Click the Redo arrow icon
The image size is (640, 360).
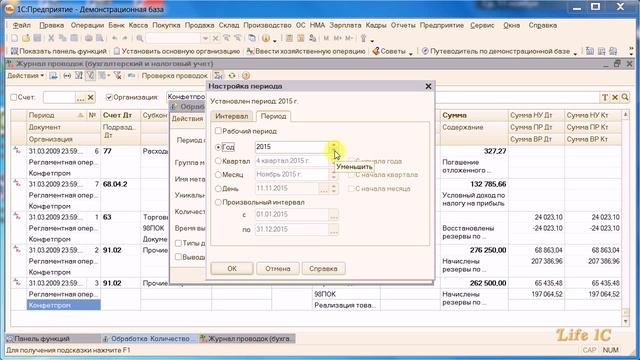tap(125, 38)
